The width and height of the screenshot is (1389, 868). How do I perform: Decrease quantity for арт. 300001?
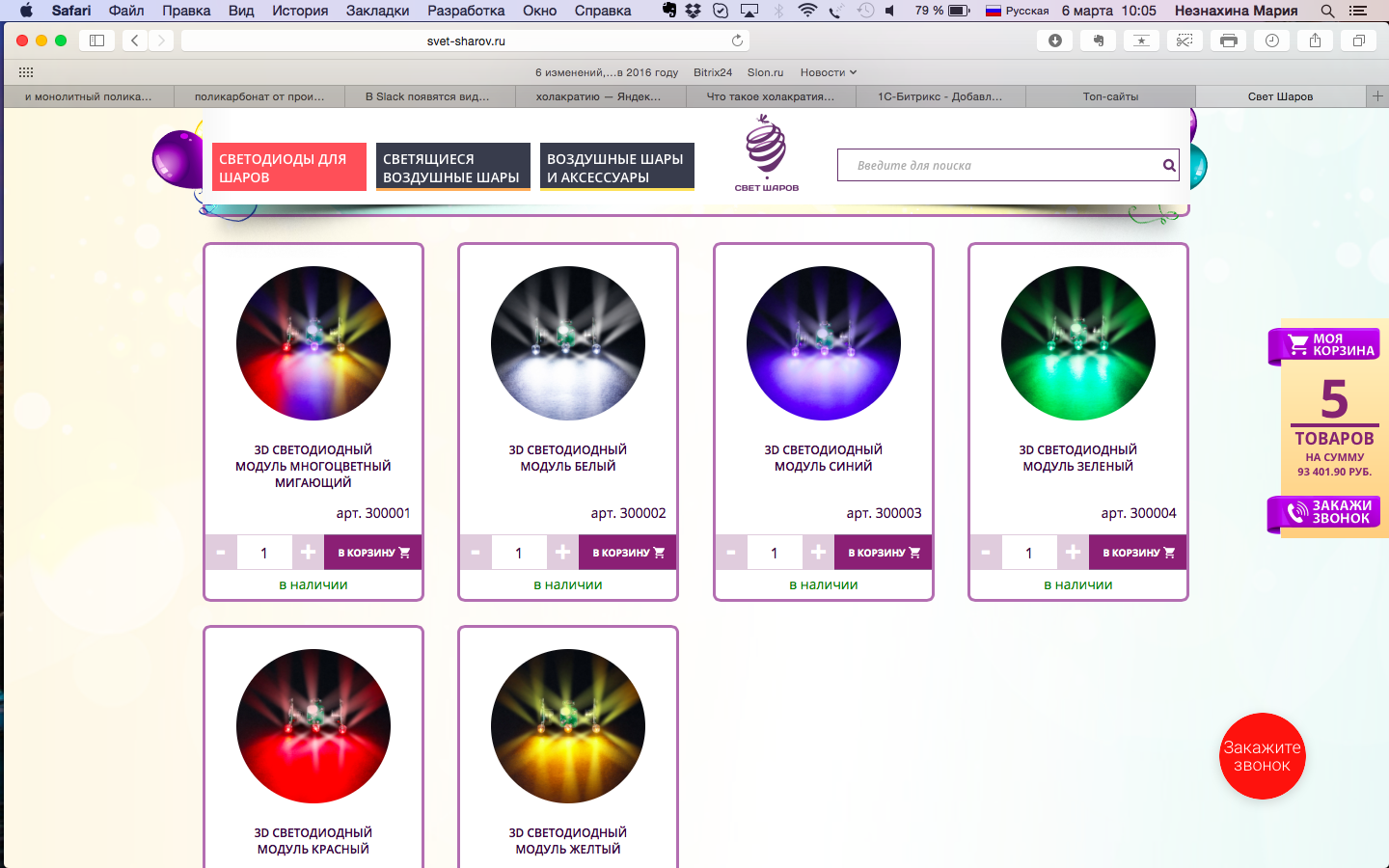[221, 553]
